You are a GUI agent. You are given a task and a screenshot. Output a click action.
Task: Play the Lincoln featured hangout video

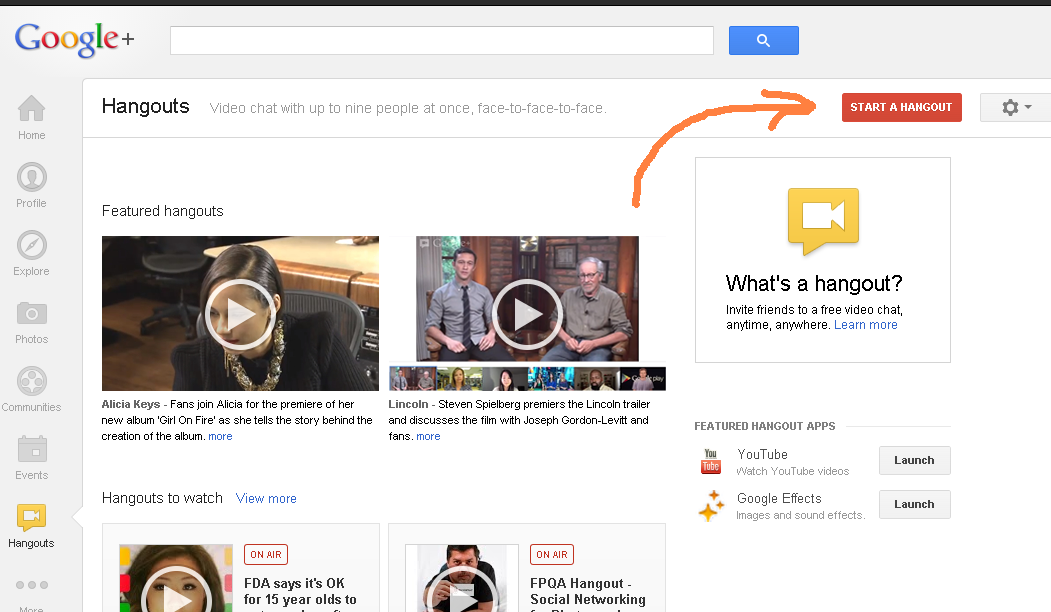point(527,314)
